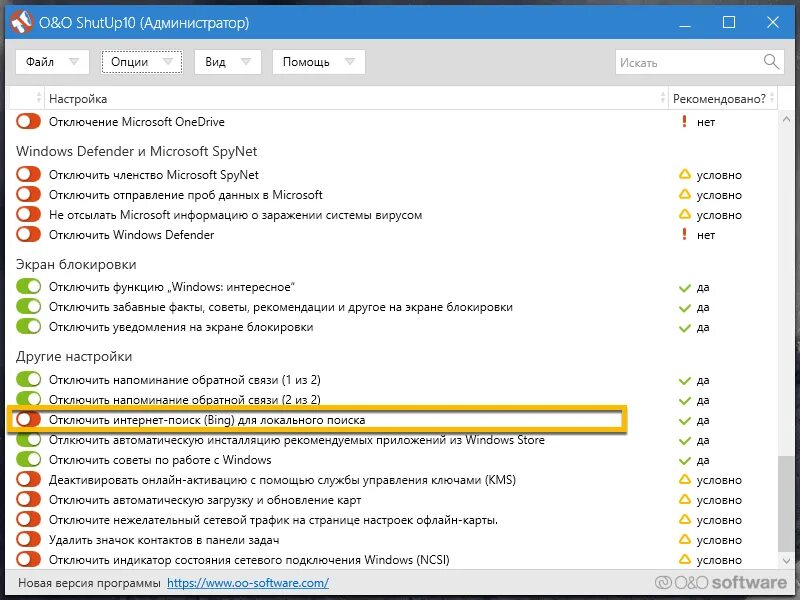Screen dimensions: 800x600
Task: Toggle Отключить функцию Windows: интересное switch
Action: click(28, 286)
